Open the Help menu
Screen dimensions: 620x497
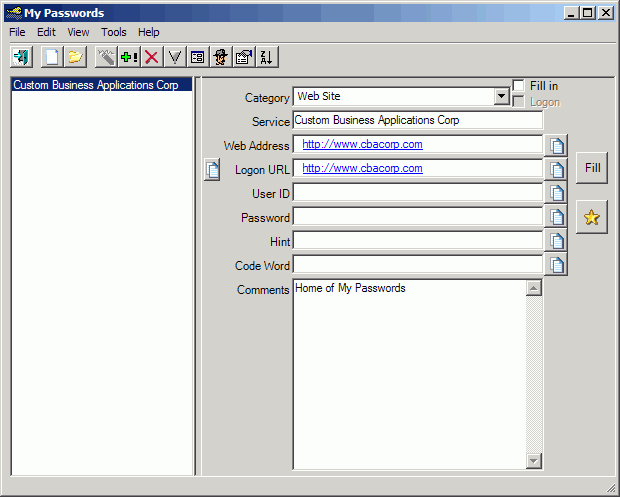[149, 32]
